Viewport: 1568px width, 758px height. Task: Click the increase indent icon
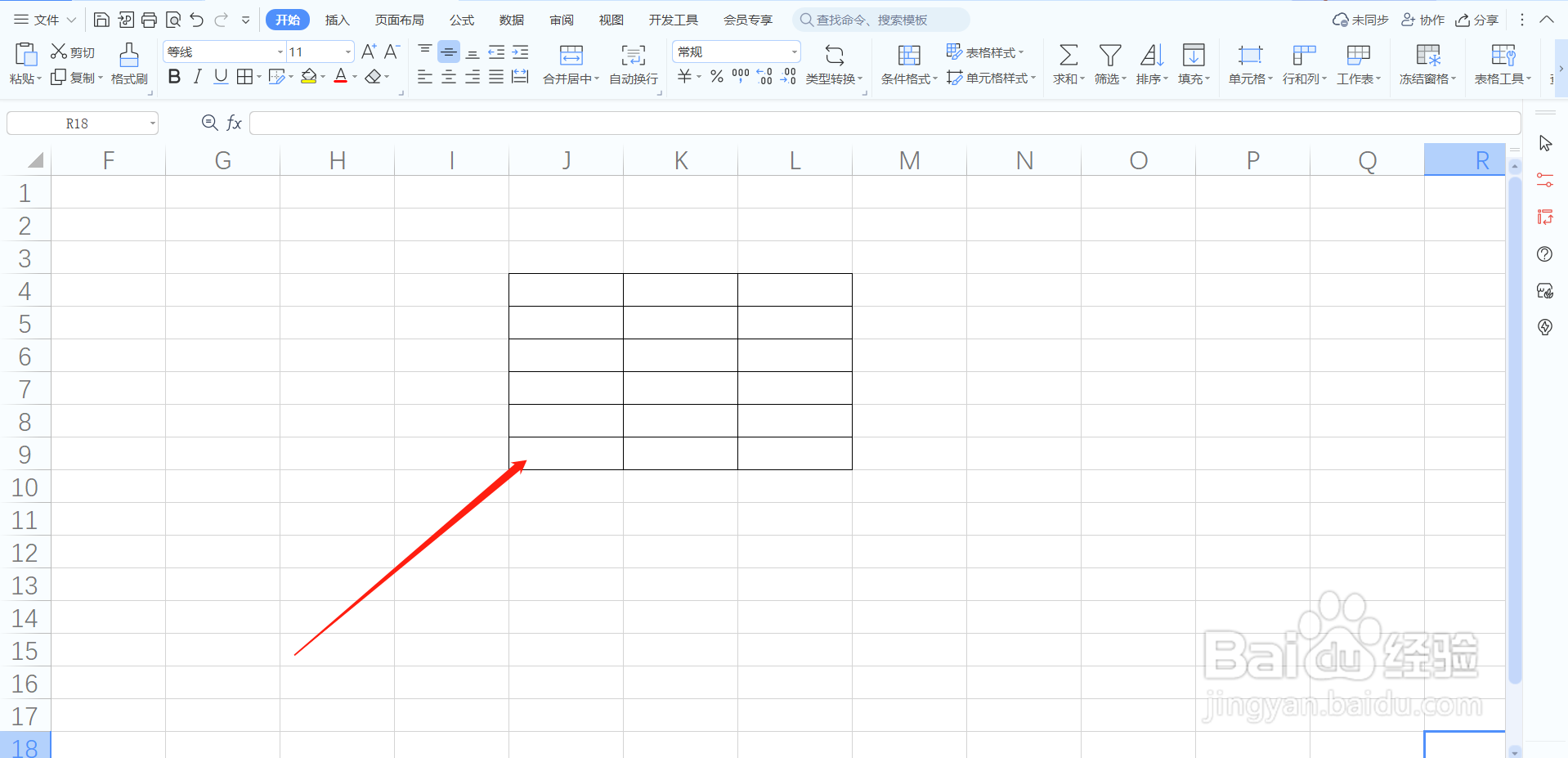[x=520, y=52]
